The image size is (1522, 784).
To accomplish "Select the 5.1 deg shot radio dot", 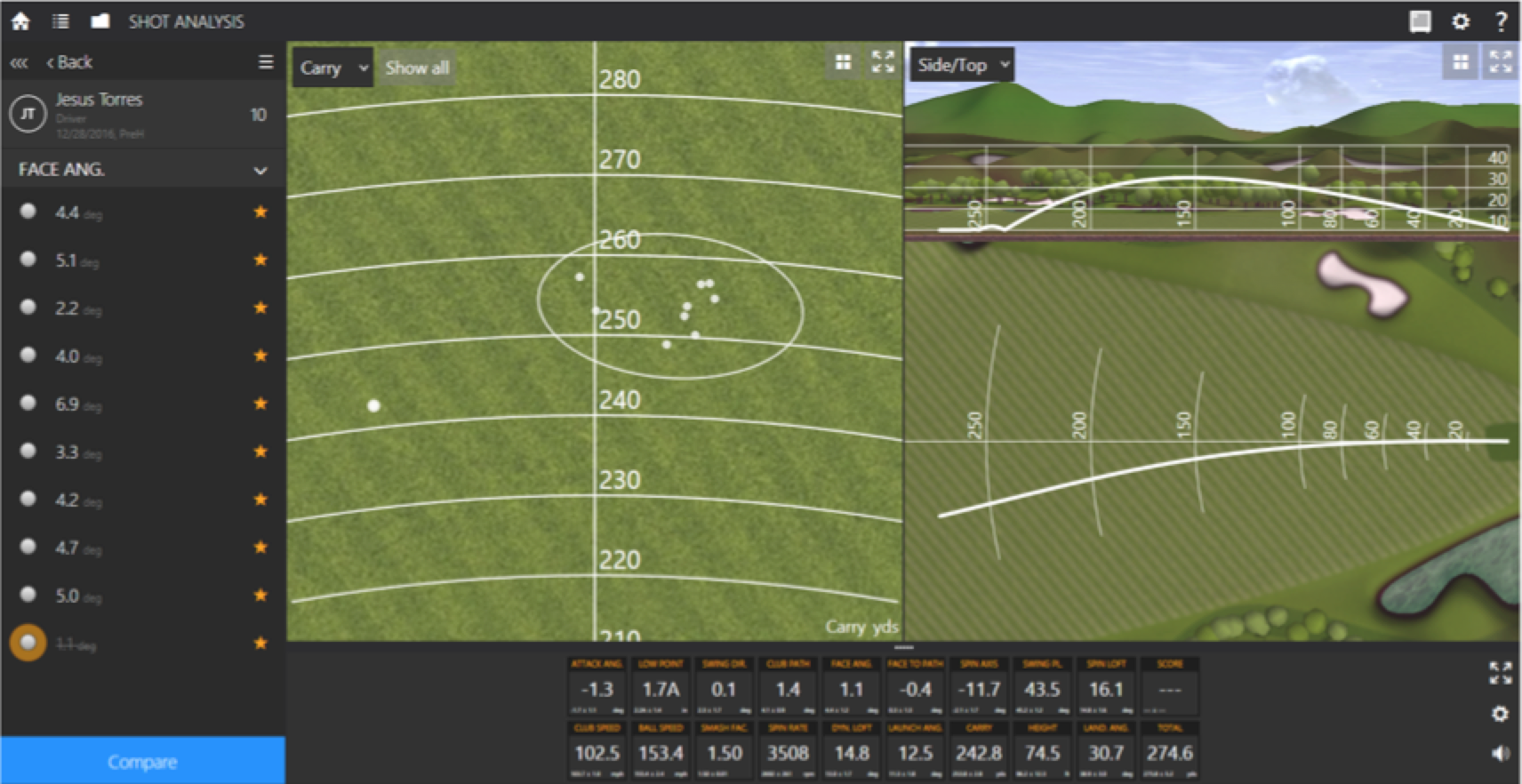I will (28, 259).
